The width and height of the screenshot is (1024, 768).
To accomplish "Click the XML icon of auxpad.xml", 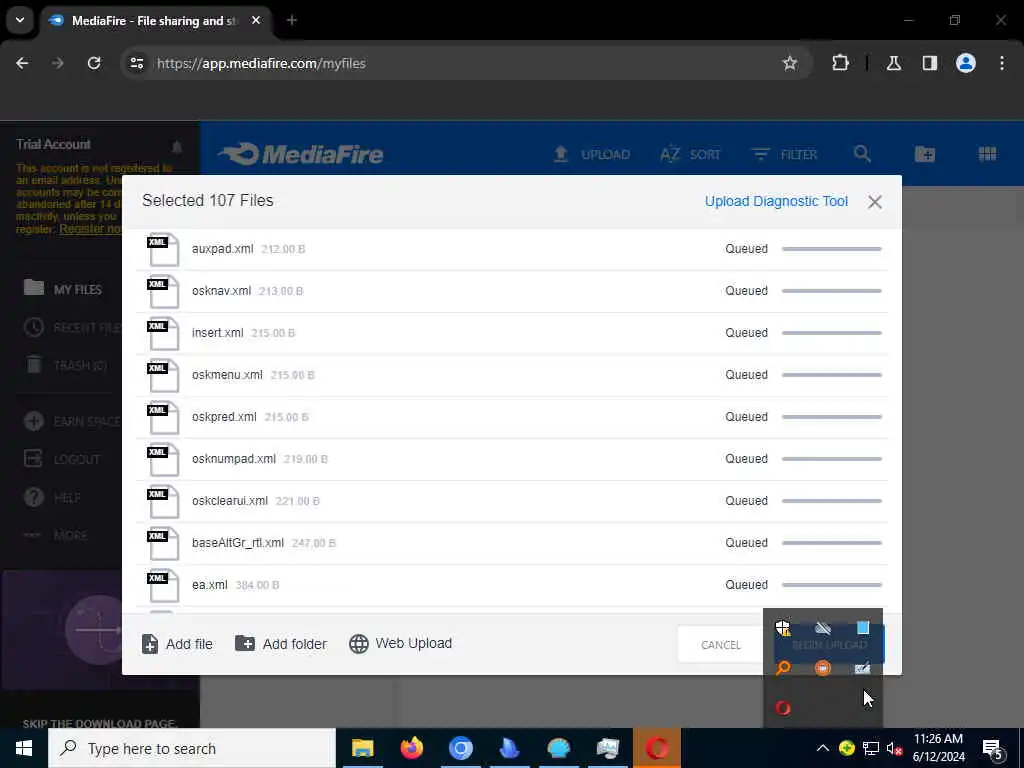I will [x=163, y=249].
